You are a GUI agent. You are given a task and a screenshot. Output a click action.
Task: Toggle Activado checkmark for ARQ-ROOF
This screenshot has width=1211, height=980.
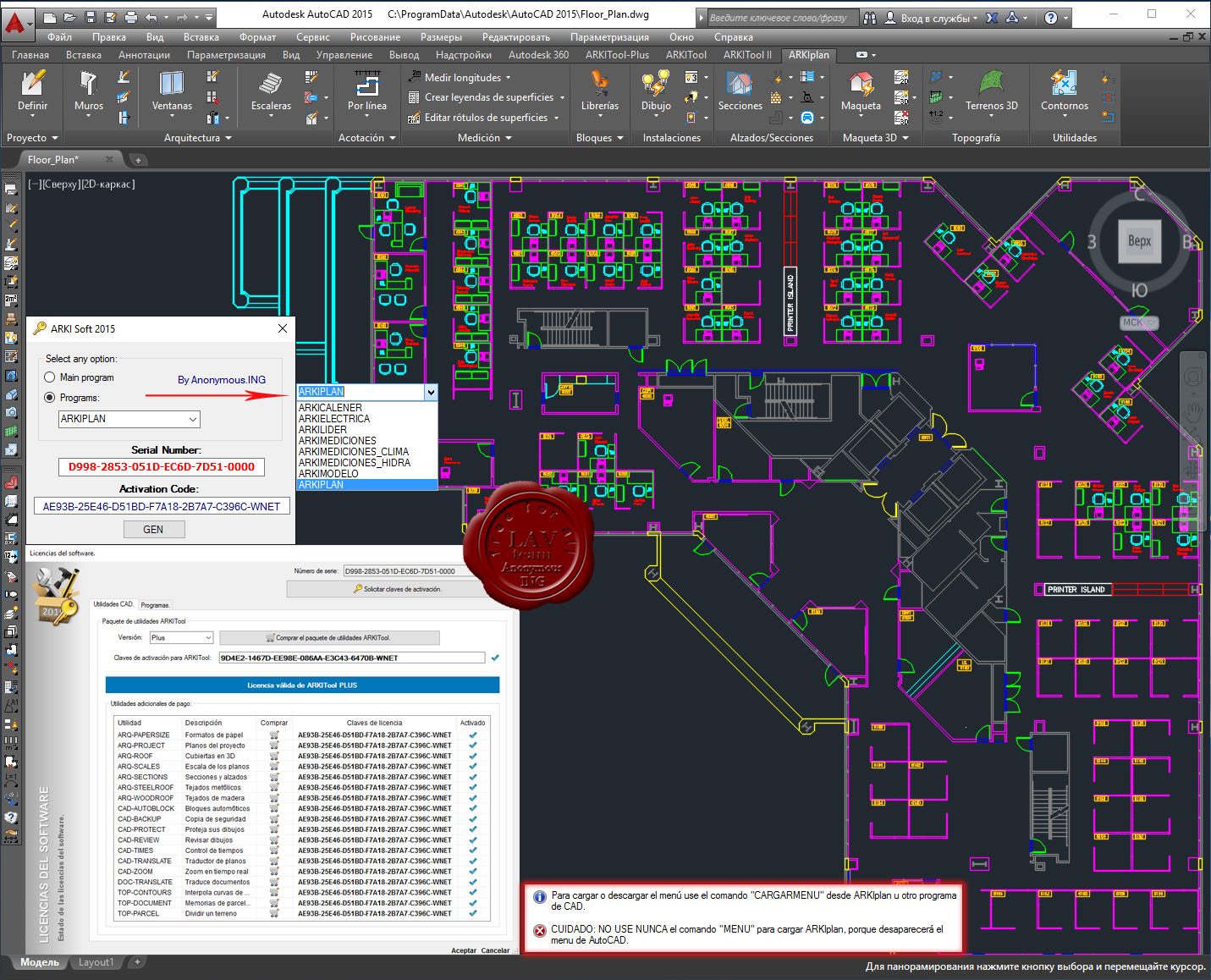click(x=472, y=756)
